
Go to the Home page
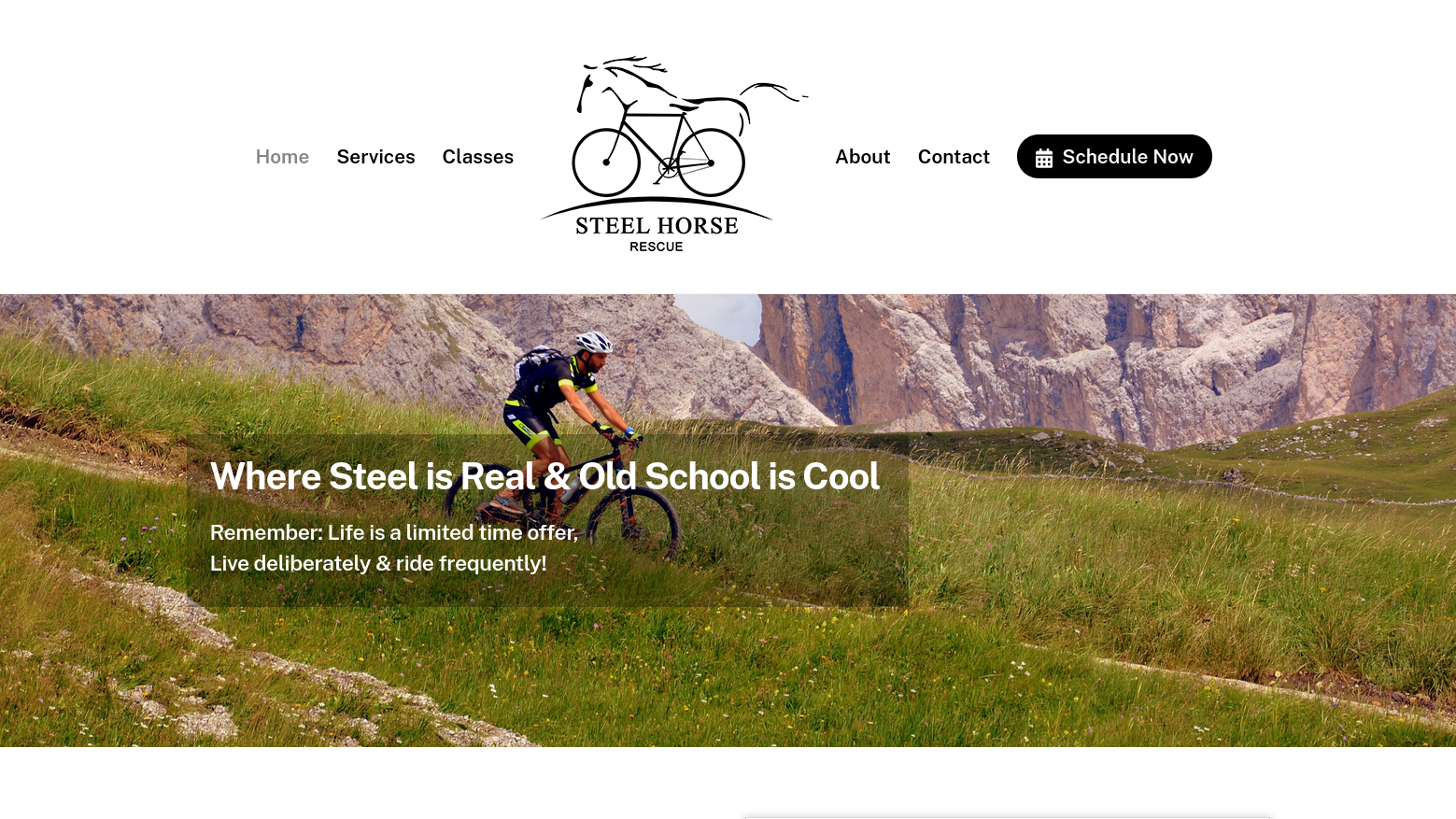(x=282, y=157)
